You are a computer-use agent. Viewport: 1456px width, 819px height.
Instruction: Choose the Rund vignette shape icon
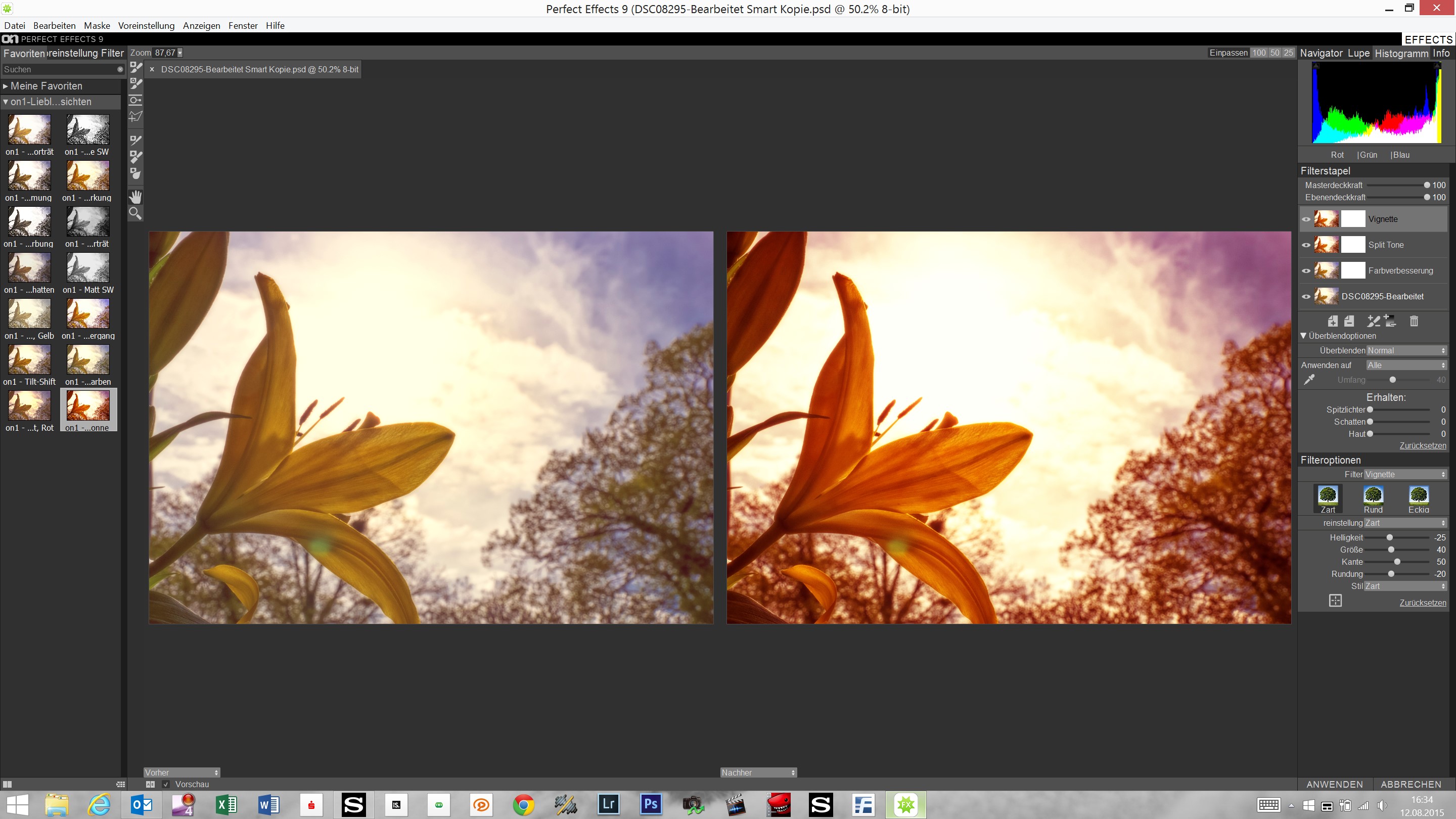pos(1373,495)
